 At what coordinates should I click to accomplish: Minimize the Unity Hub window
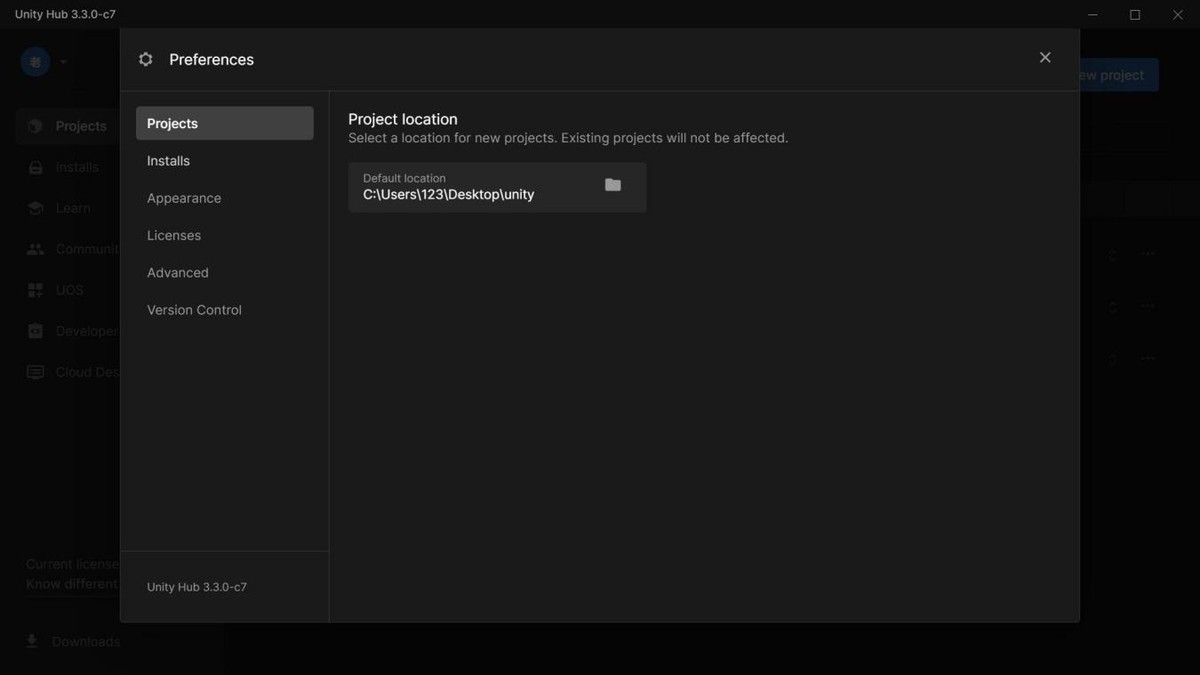point(1093,15)
